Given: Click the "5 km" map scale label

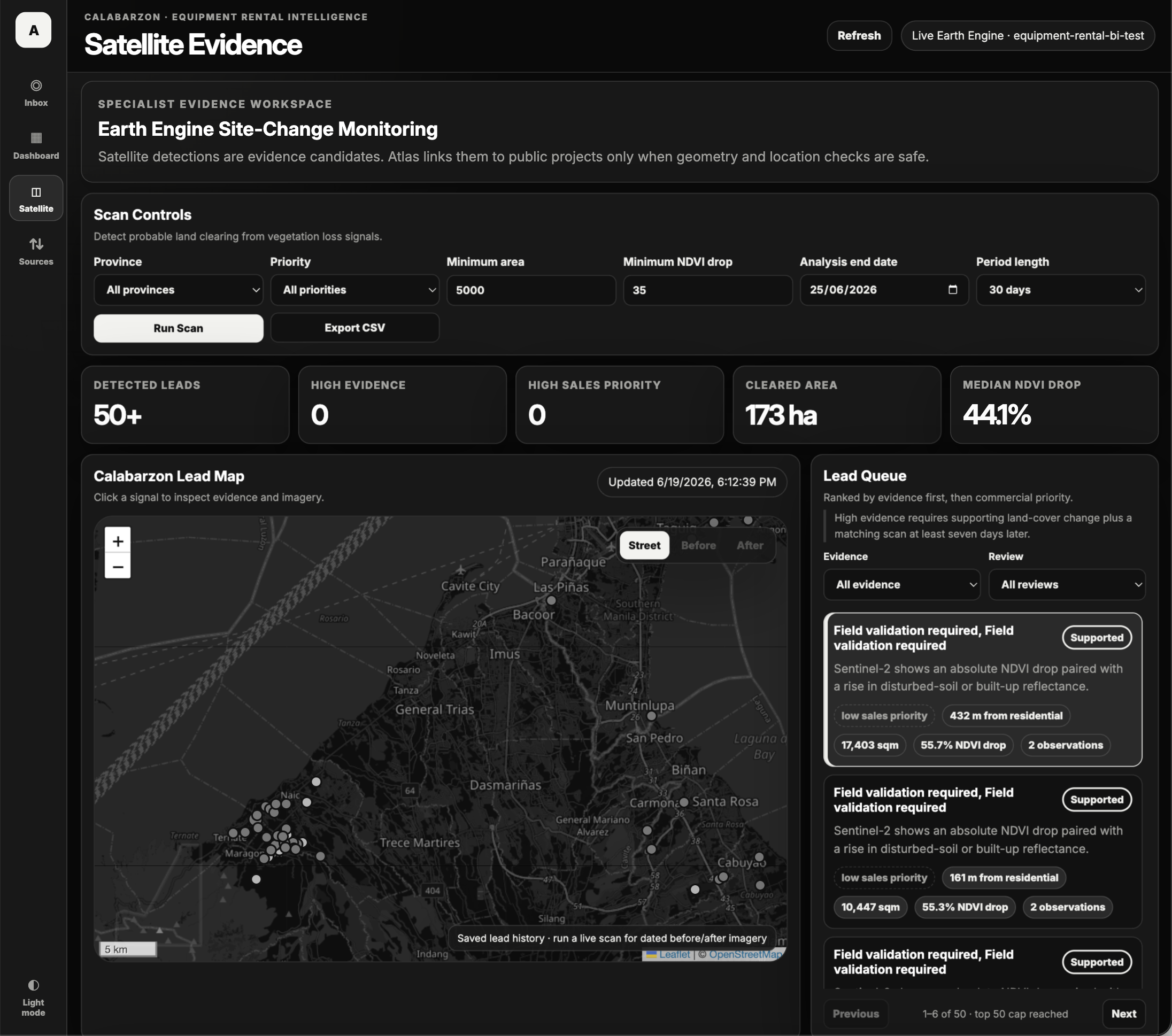Looking at the screenshot, I should 128,949.
